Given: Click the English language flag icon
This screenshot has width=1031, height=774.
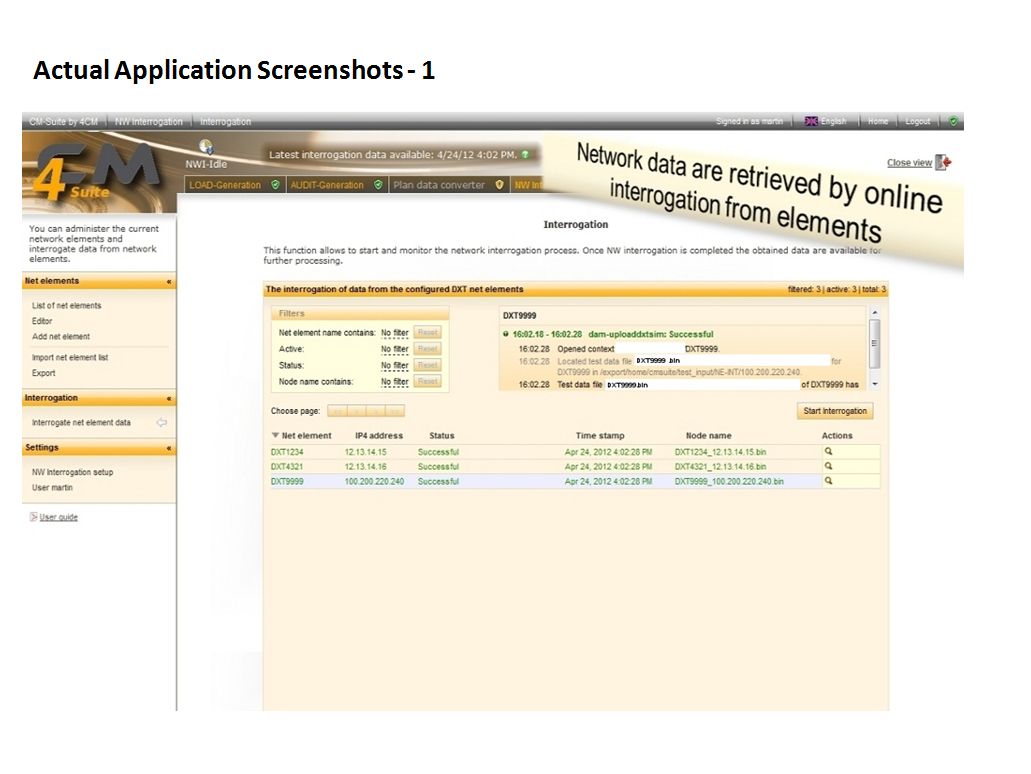Looking at the screenshot, I should click(x=811, y=121).
